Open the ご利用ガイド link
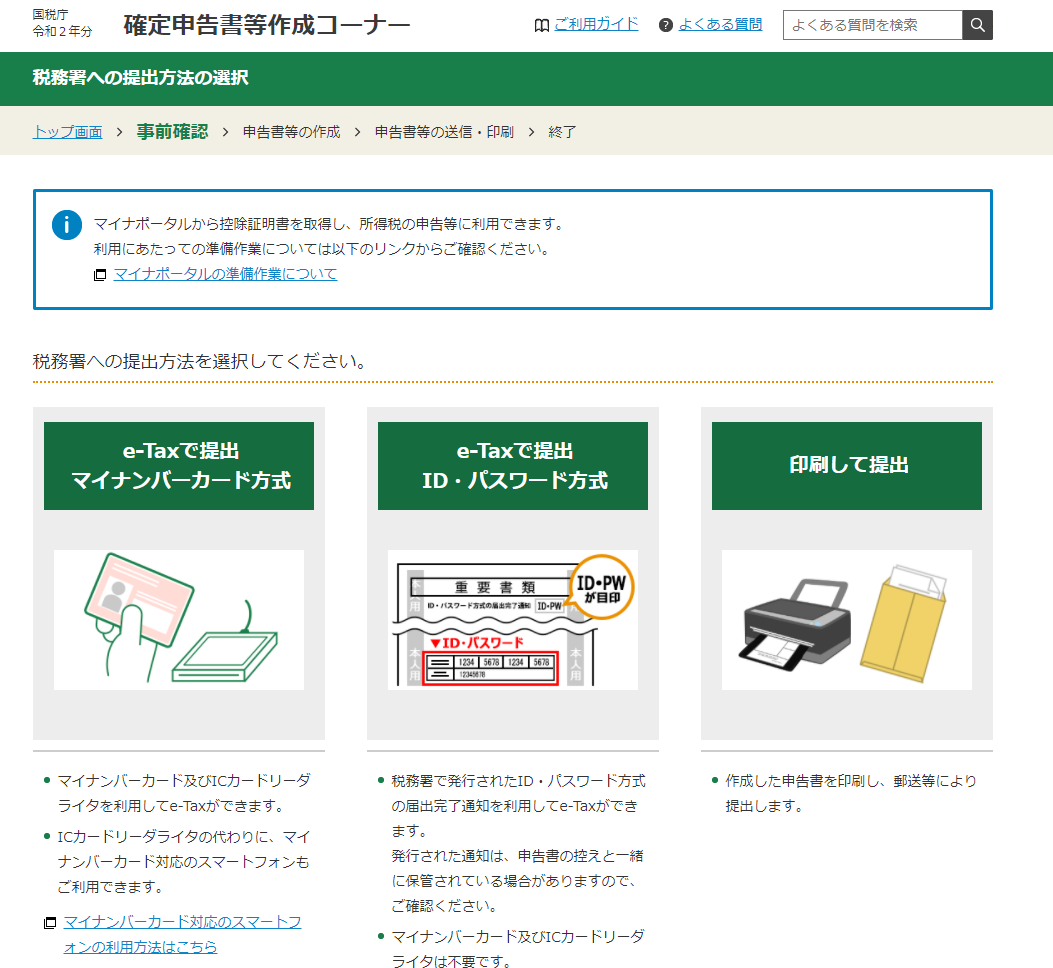 [x=596, y=24]
